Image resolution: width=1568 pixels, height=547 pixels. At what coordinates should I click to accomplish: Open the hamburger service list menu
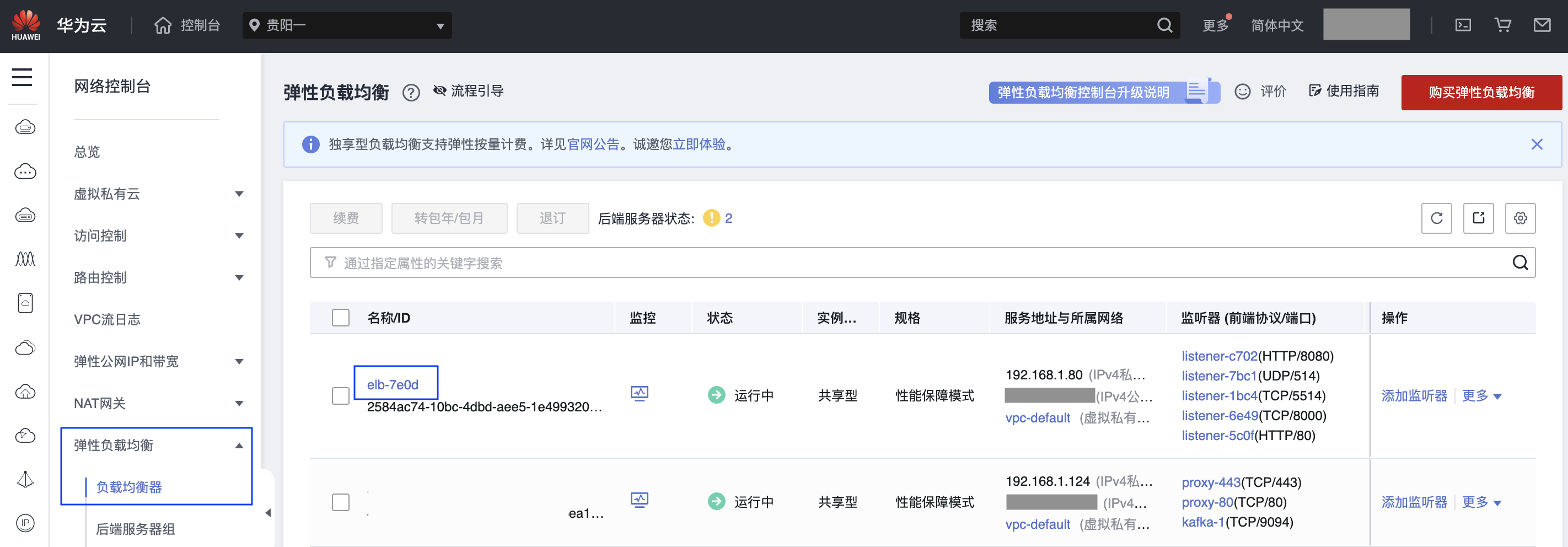tap(23, 78)
